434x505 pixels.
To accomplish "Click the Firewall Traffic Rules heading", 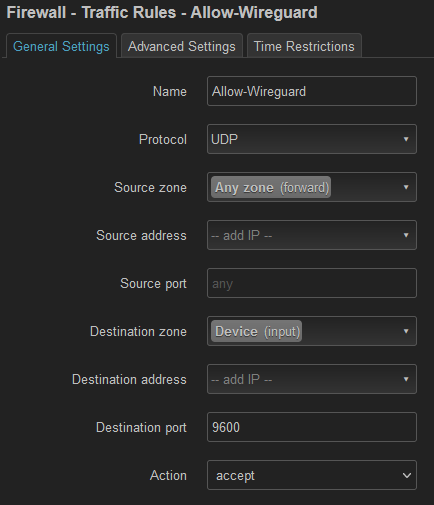I will (162, 13).
